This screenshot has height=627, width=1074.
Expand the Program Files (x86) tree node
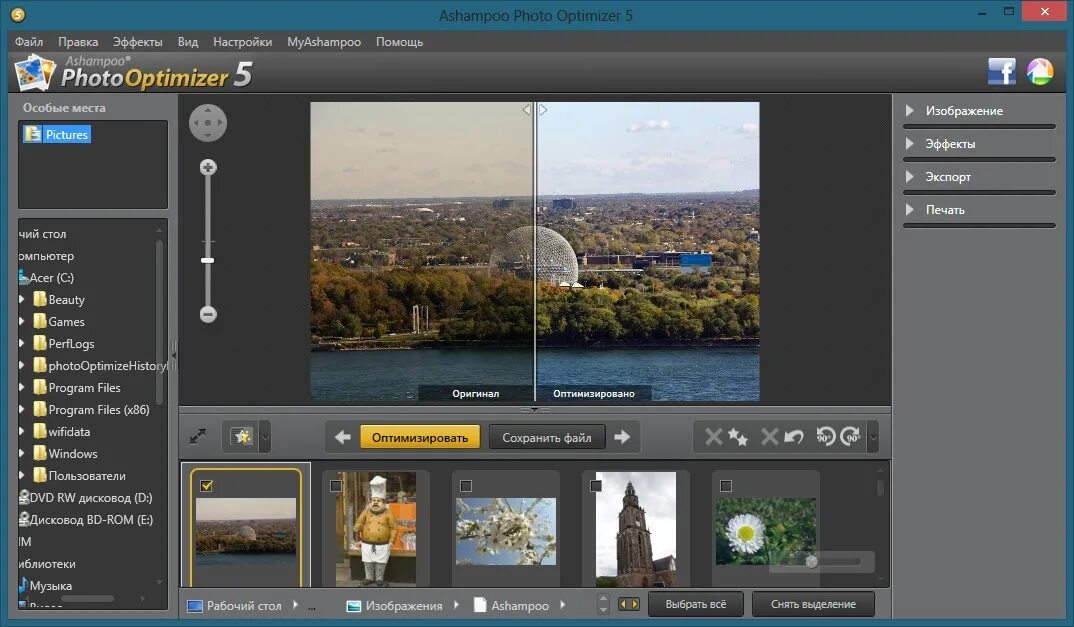click(x=22, y=409)
